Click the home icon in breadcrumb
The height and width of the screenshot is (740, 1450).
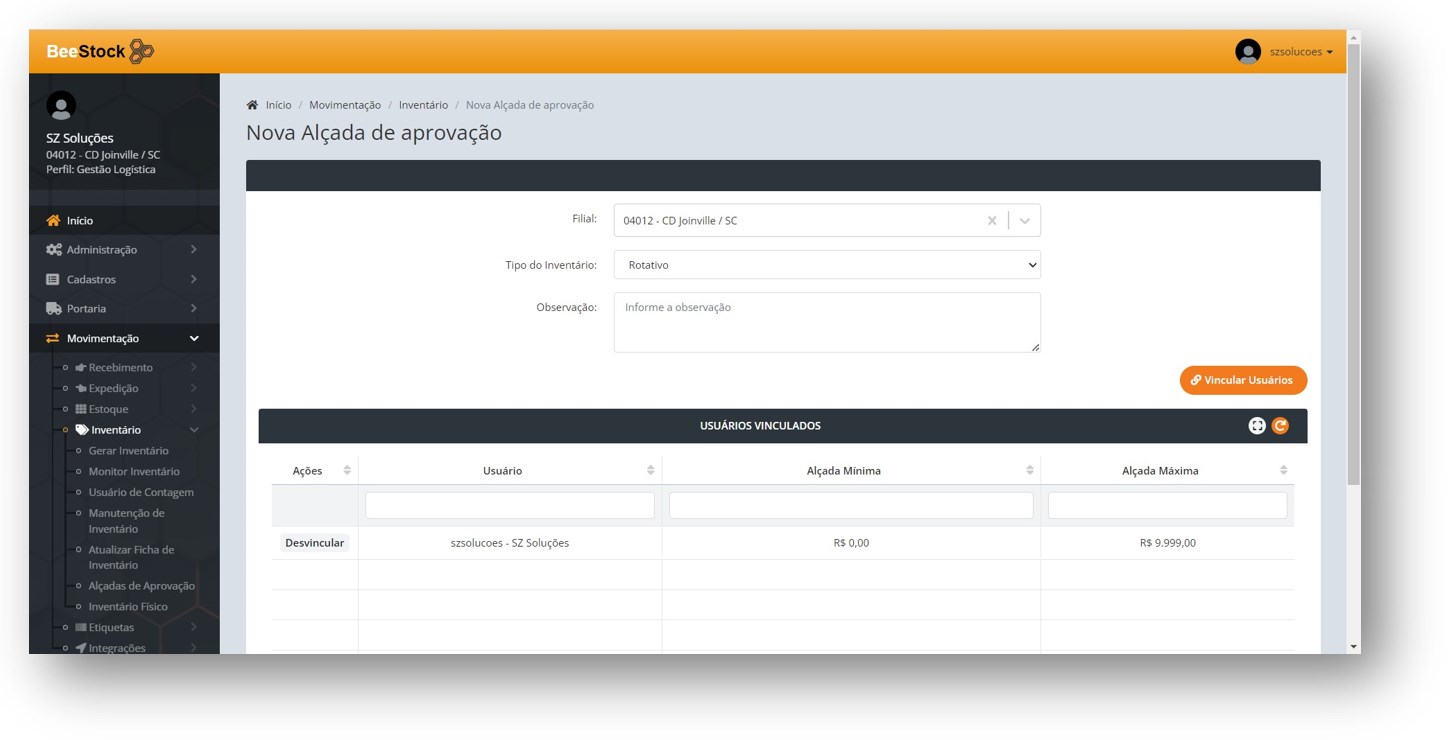tap(252, 105)
